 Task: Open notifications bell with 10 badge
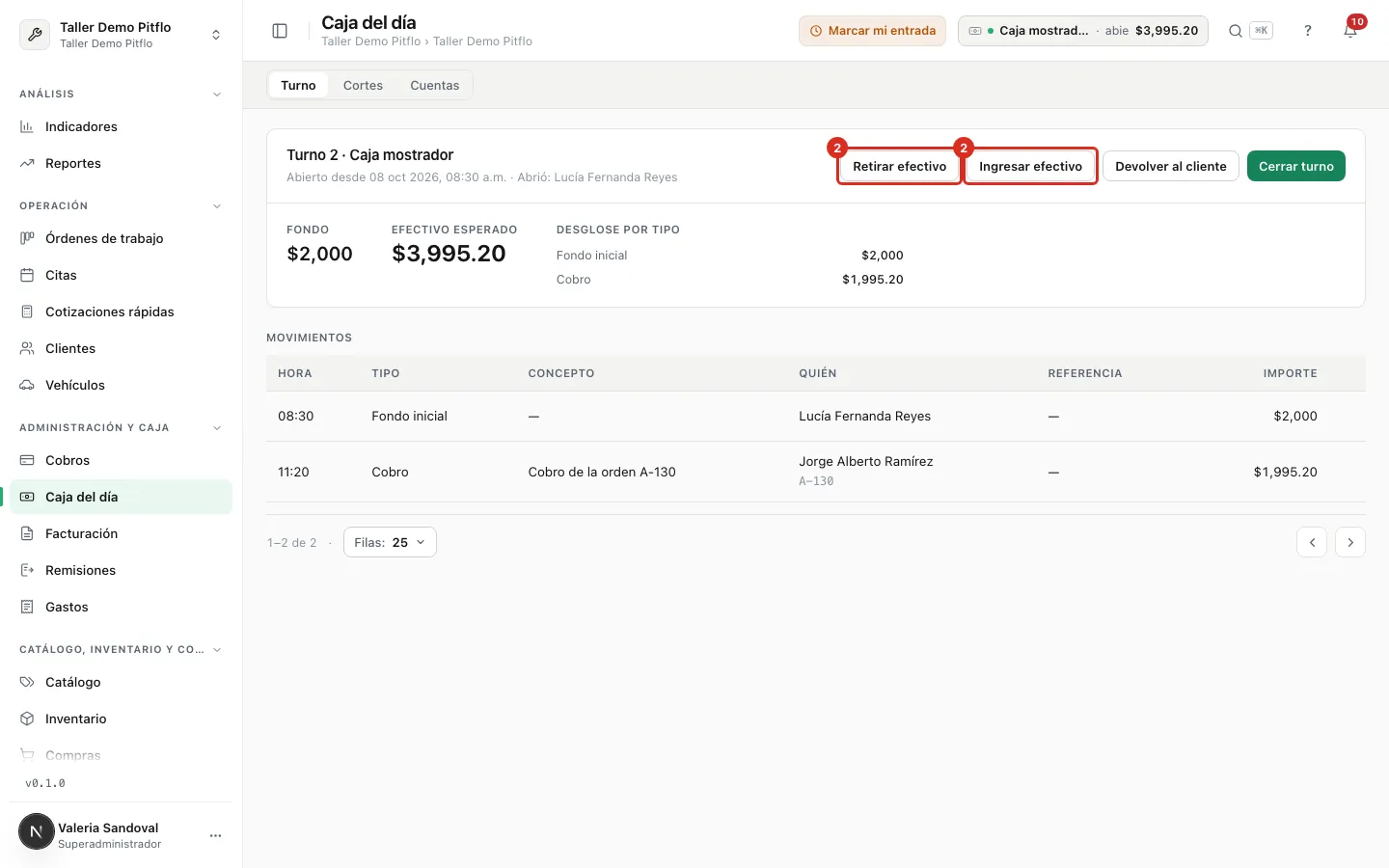pos(1350,31)
